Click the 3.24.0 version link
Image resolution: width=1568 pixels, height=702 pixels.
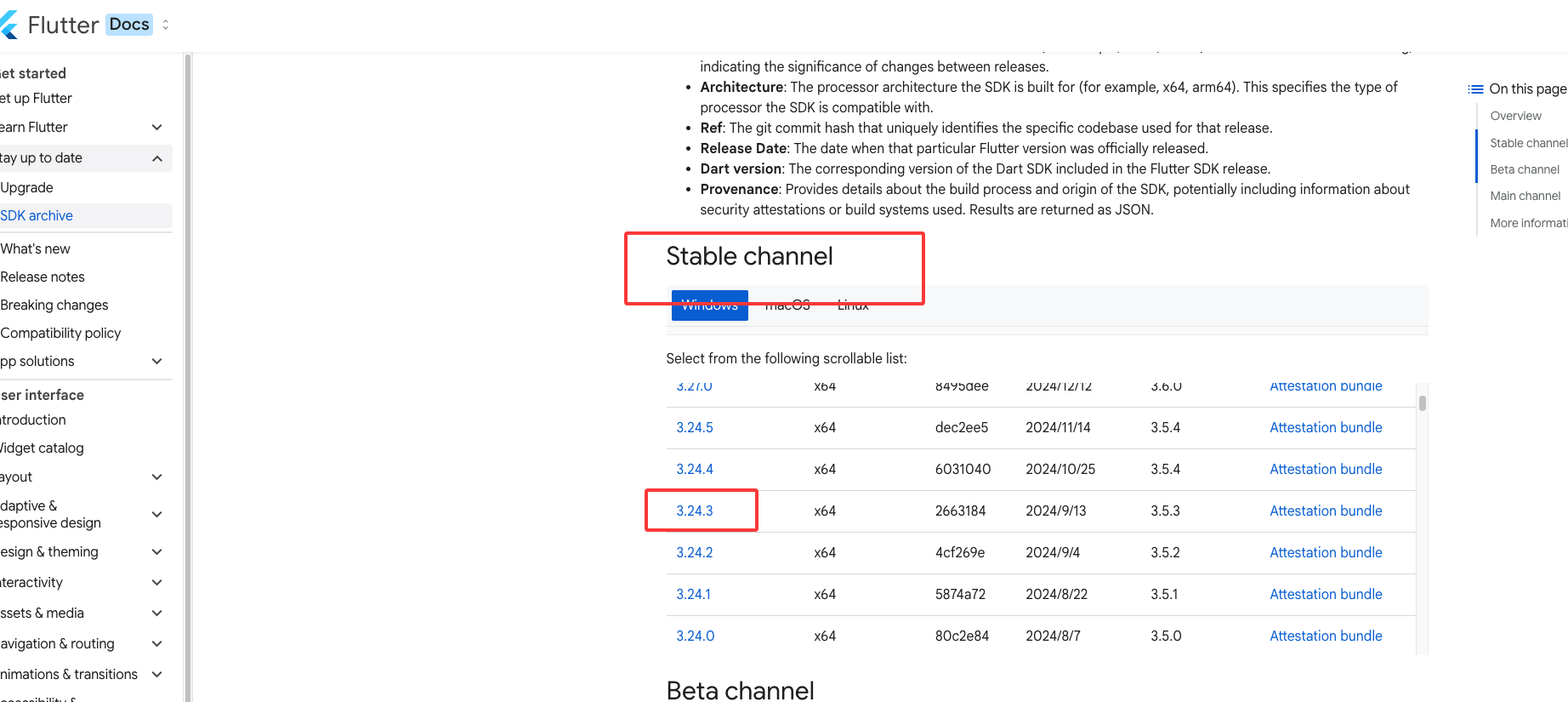click(695, 636)
